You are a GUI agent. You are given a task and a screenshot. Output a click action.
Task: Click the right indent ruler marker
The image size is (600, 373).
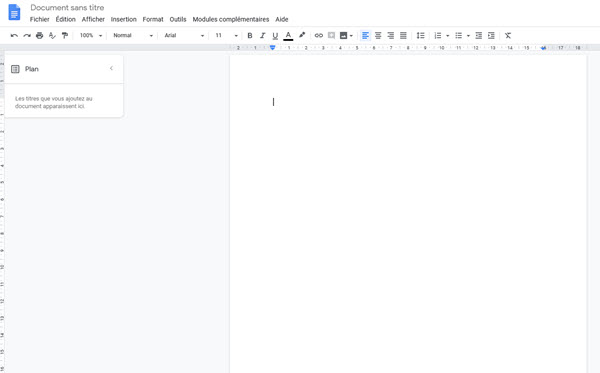[x=543, y=48]
